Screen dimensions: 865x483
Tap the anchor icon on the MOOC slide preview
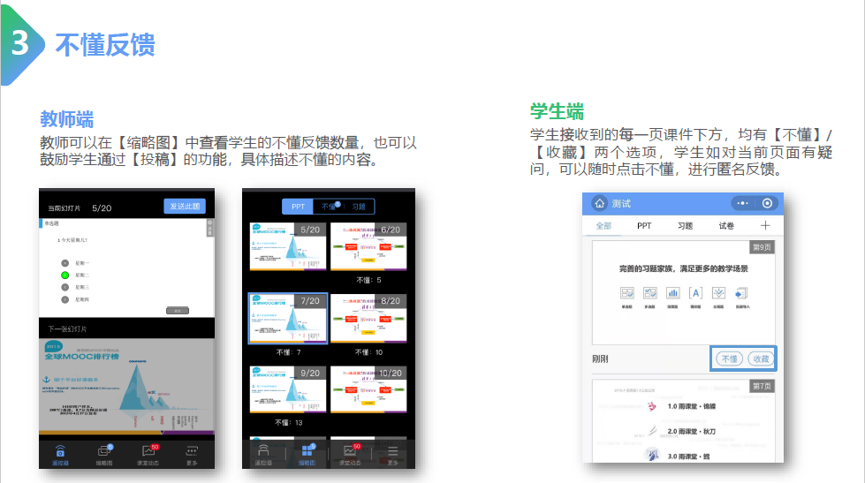(x=47, y=379)
